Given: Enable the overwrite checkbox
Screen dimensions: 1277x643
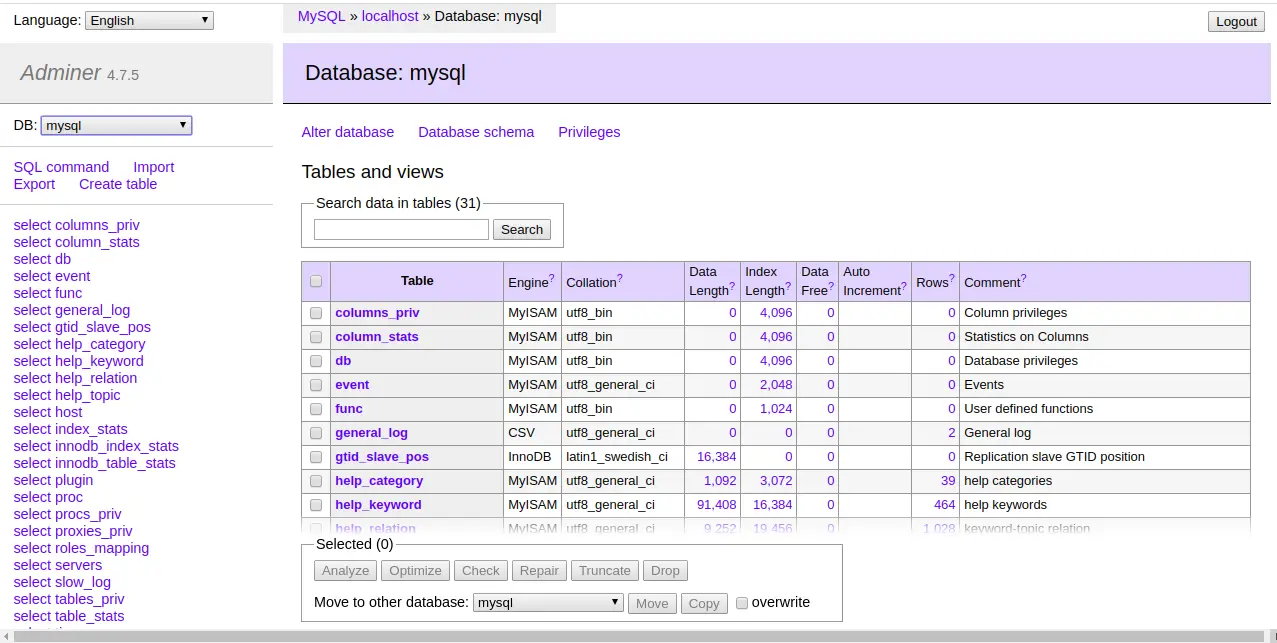Looking at the screenshot, I should tap(742, 603).
